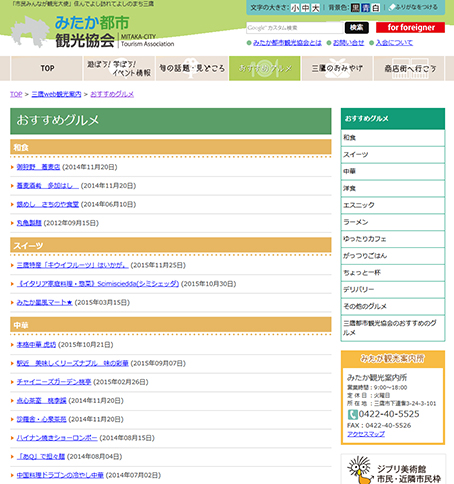Open the entry dated 2015年09月07日
Image resolution: width=454 pixels, height=484 pixels.
(73, 363)
